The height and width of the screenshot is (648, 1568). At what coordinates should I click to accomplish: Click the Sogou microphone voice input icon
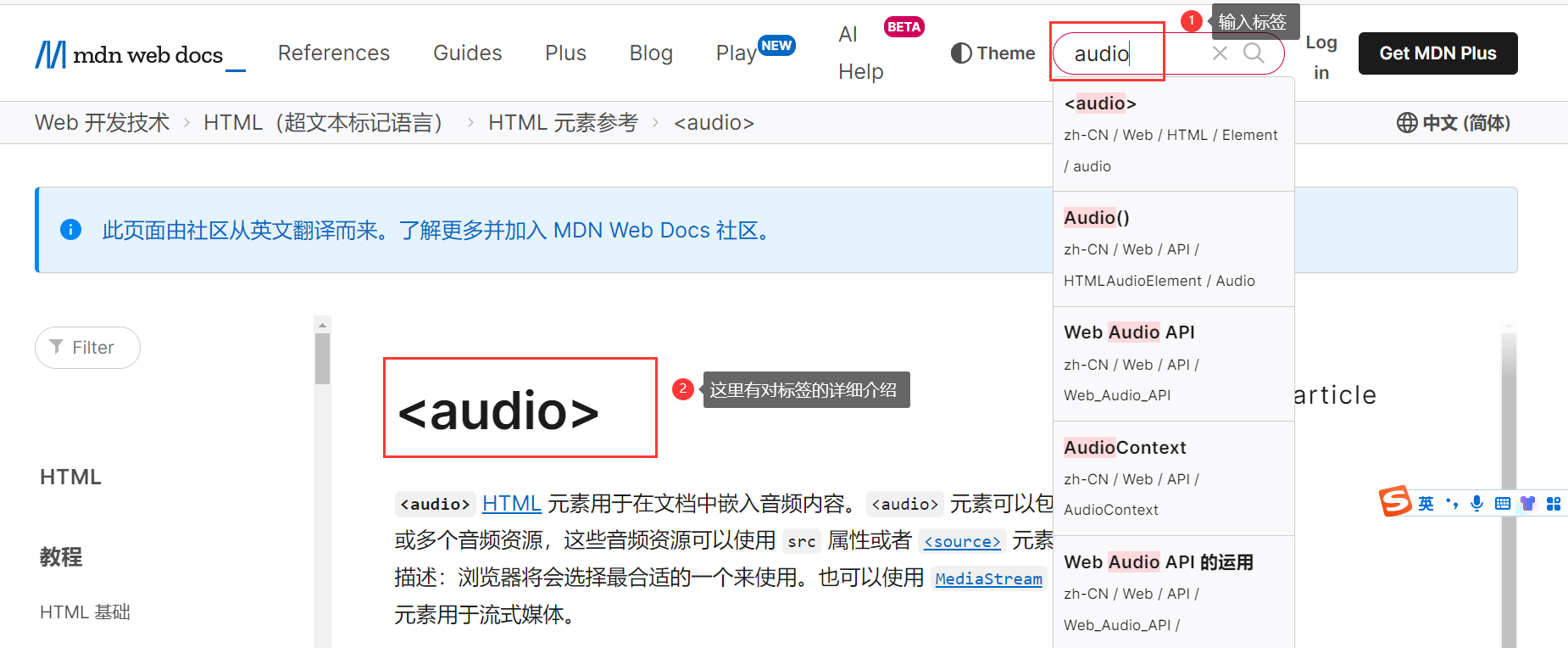1476,504
